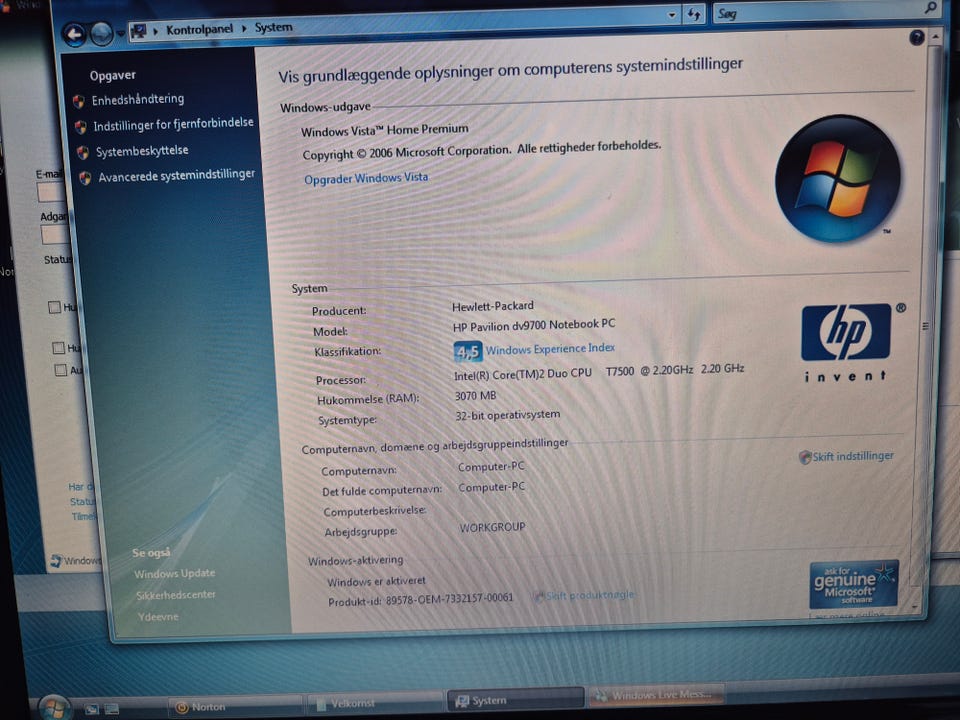Tick the second Hu checkbox in background window
Viewport: 960px width, 720px height.
point(58,348)
